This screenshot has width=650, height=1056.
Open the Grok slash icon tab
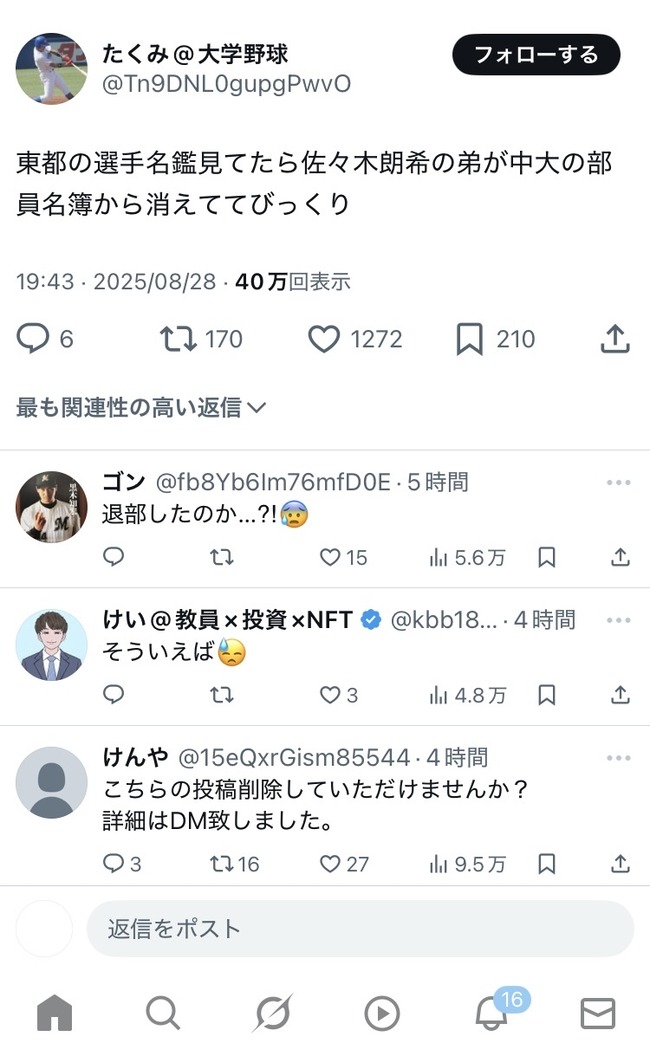click(x=272, y=1012)
